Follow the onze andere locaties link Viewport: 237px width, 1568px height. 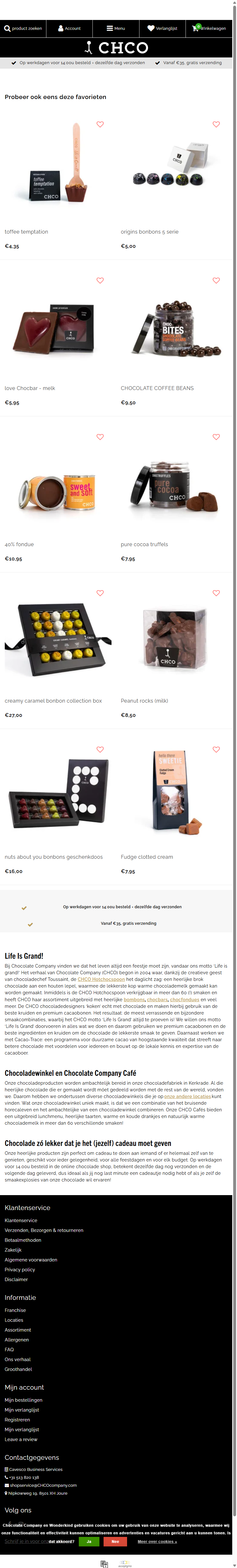coord(187,1096)
